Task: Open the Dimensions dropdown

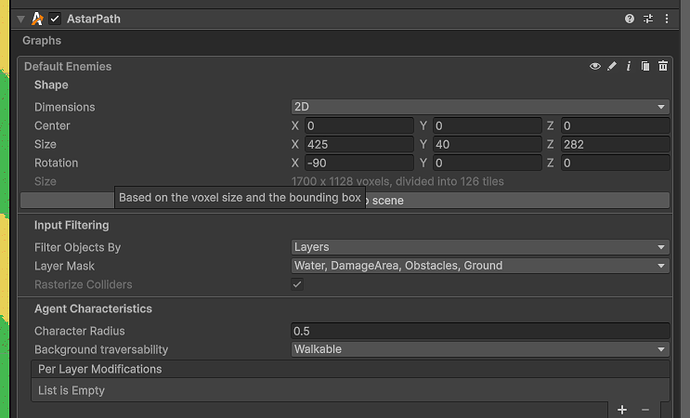Action: click(x=479, y=107)
